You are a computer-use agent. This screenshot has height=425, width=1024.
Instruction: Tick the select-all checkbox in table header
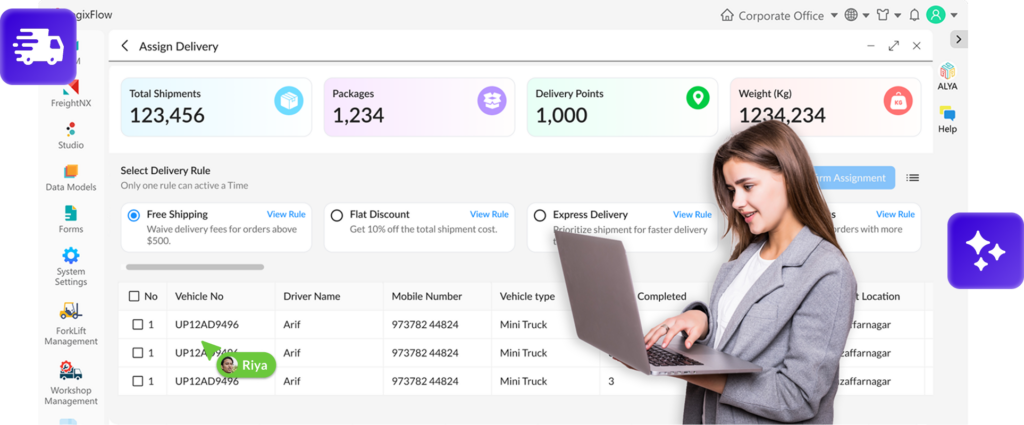(x=134, y=296)
